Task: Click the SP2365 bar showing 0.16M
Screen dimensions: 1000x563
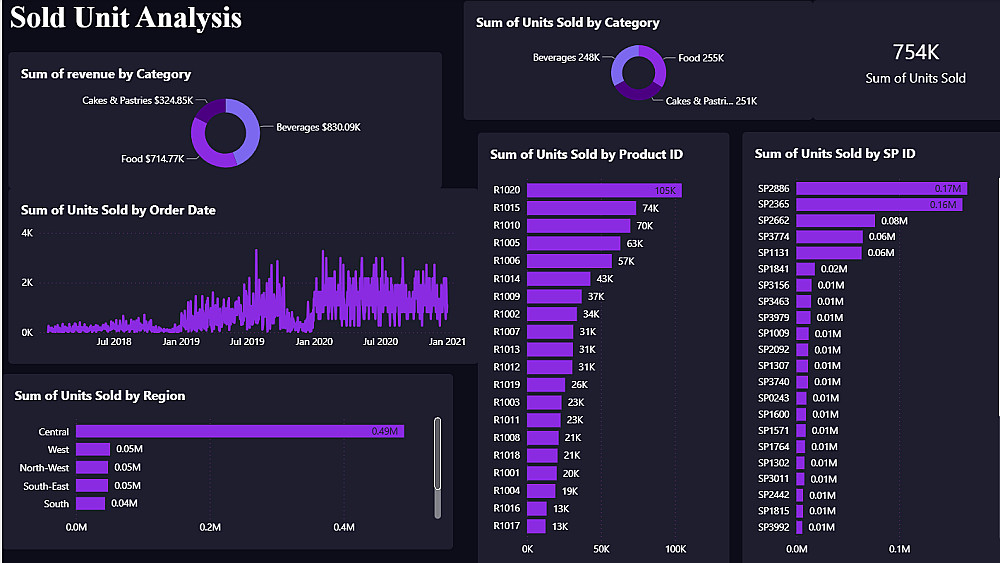Action: pos(879,205)
